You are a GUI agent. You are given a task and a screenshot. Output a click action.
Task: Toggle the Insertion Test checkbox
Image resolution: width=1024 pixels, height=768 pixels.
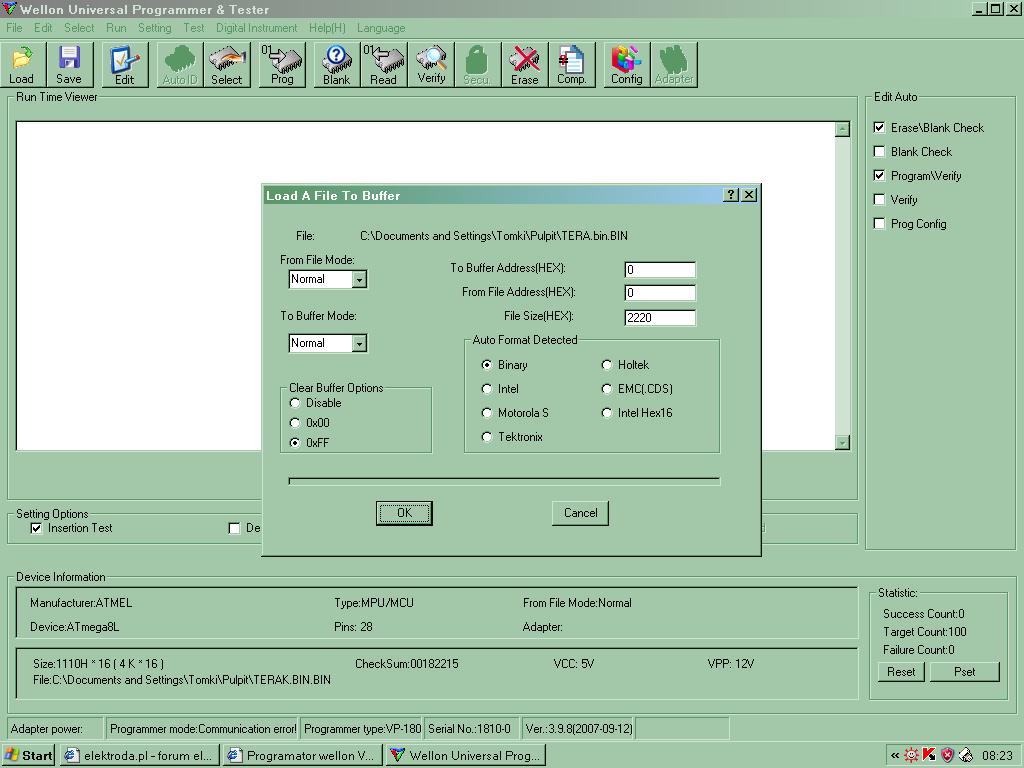click(37, 528)
